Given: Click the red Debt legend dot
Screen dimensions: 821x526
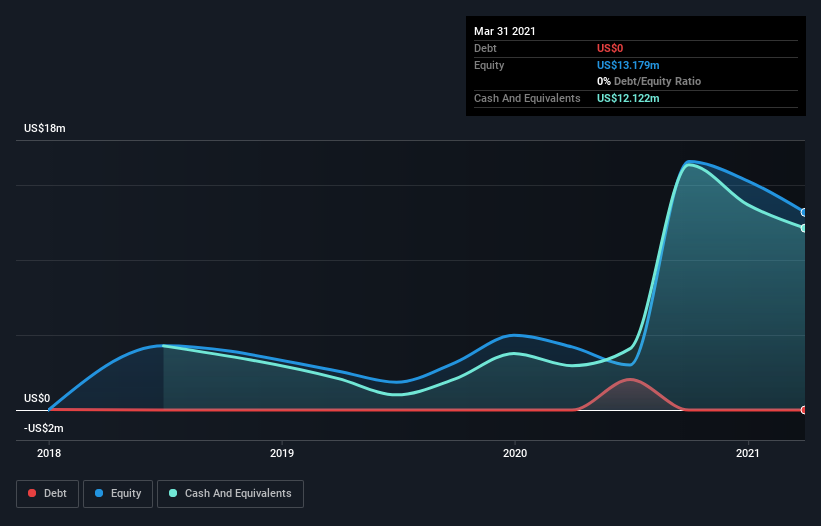Looking at the screenshot, I should tap(32, 493).
